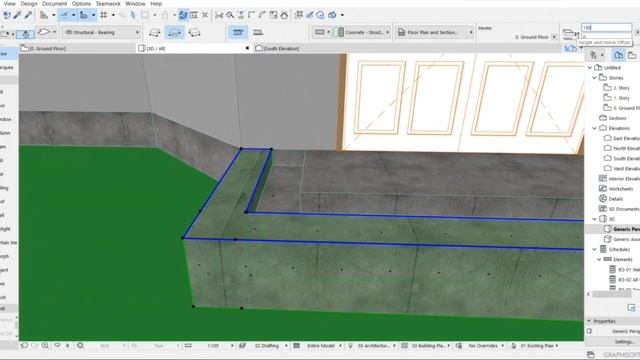Viewport: 640px width, 360px height.
Task: Open West Elevation in the navigator
Action: click(626, 169)
